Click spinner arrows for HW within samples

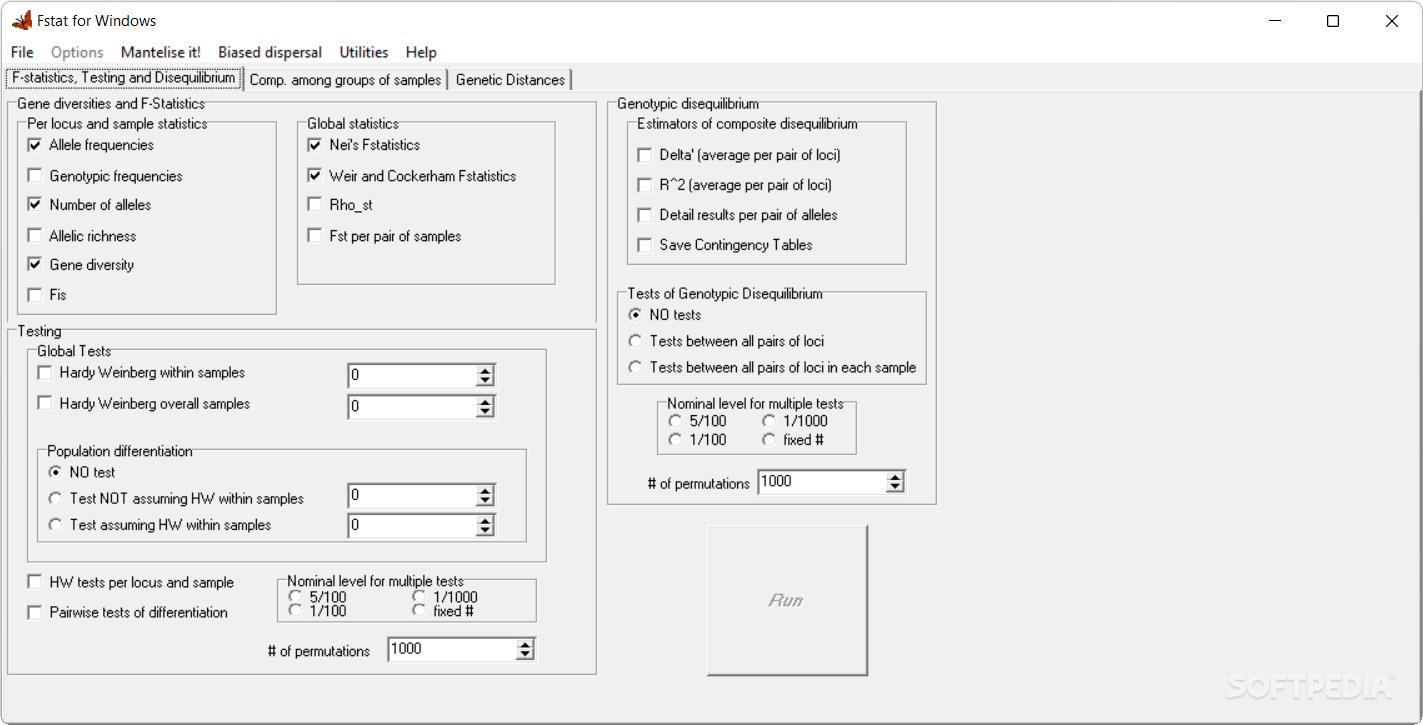click(x=485, y=376)
